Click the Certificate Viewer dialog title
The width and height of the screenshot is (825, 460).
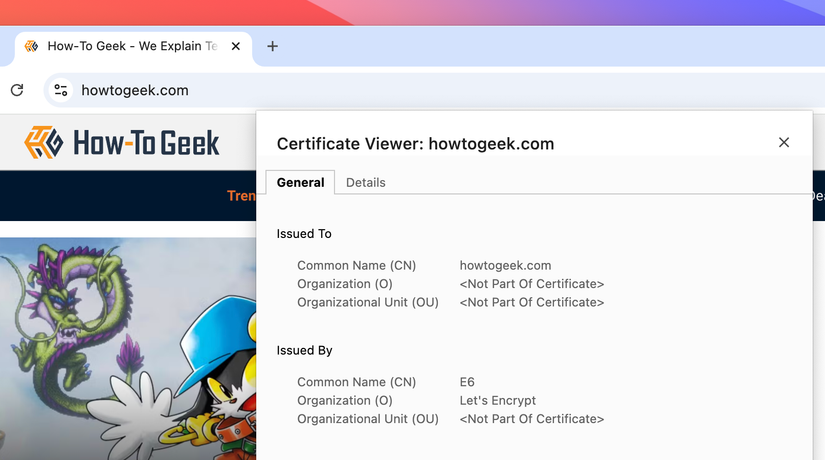point(415,143)
